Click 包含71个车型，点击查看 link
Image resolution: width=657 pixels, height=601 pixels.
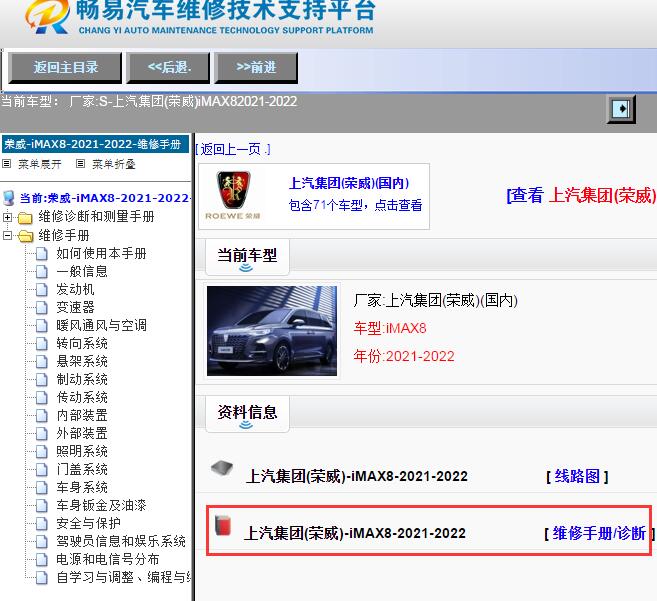tap(355, 205)
